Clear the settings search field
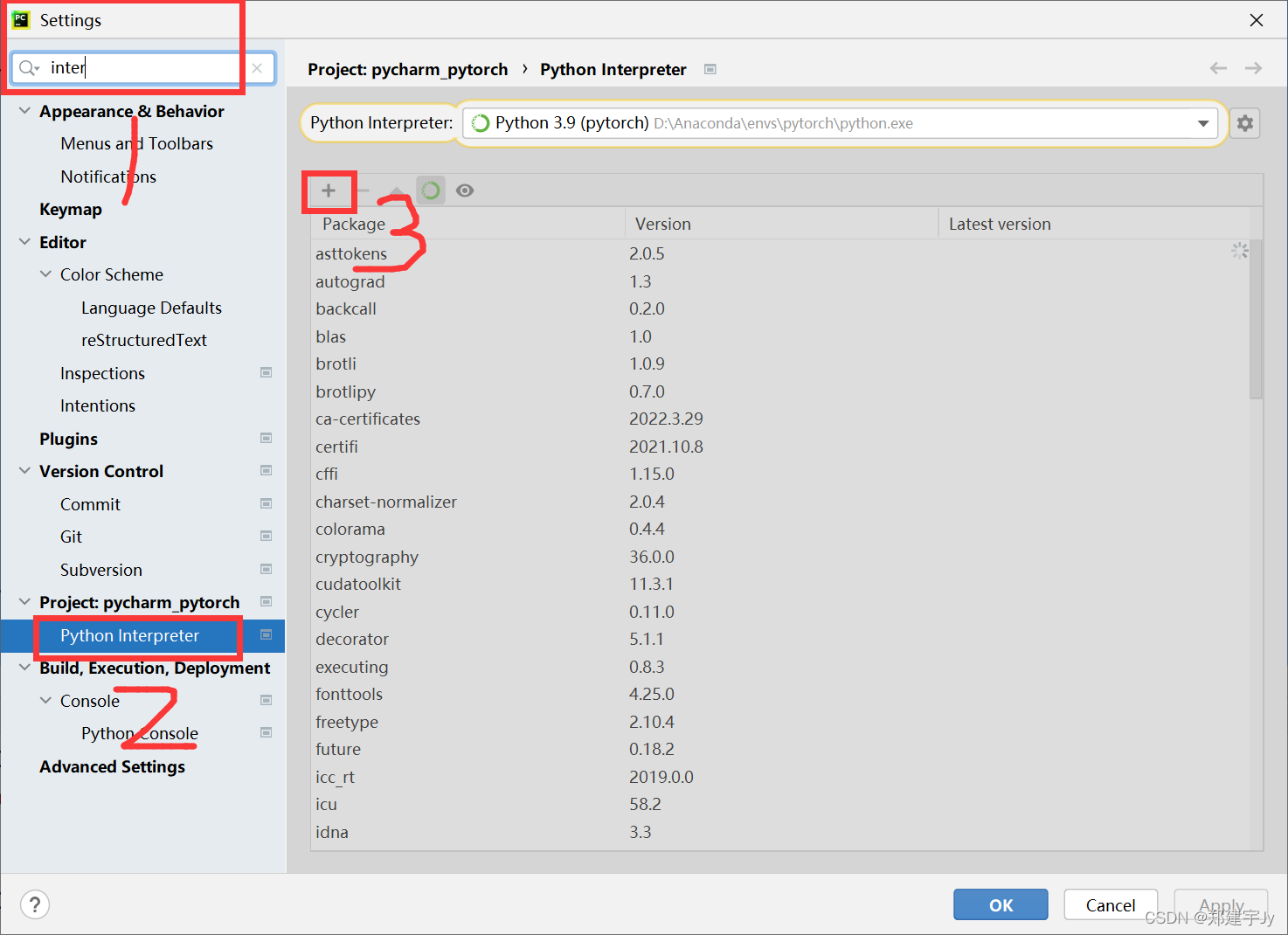 (257, 68)
